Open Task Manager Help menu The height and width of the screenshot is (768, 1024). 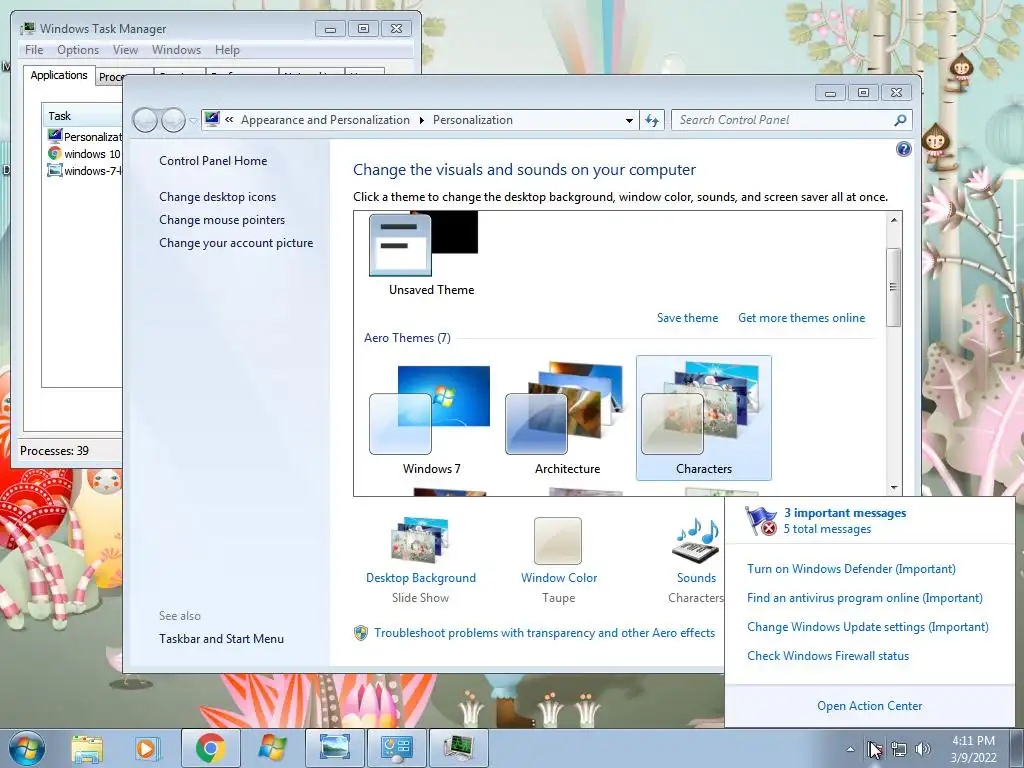(x=227, y=50)
